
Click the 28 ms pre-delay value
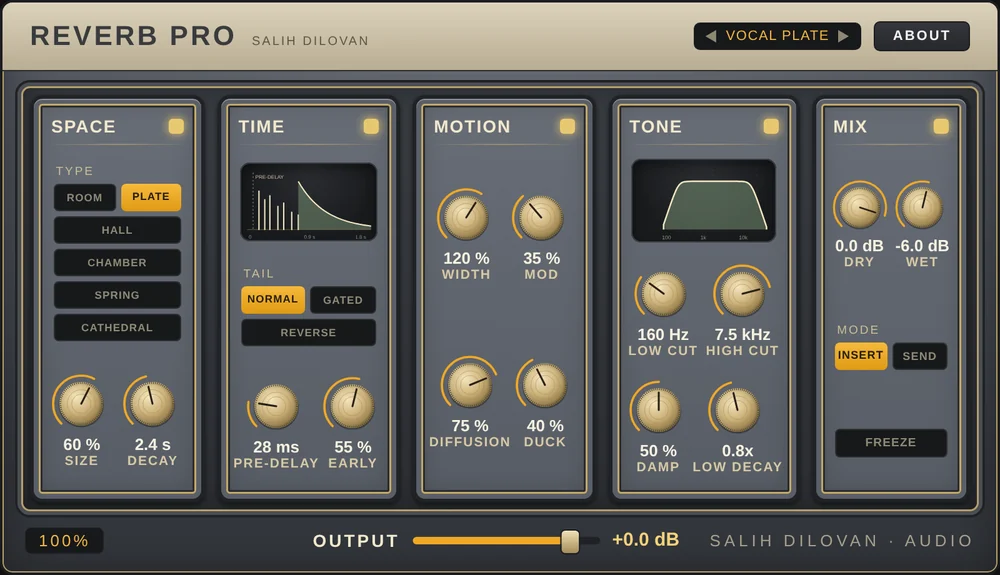pos(276,447)
